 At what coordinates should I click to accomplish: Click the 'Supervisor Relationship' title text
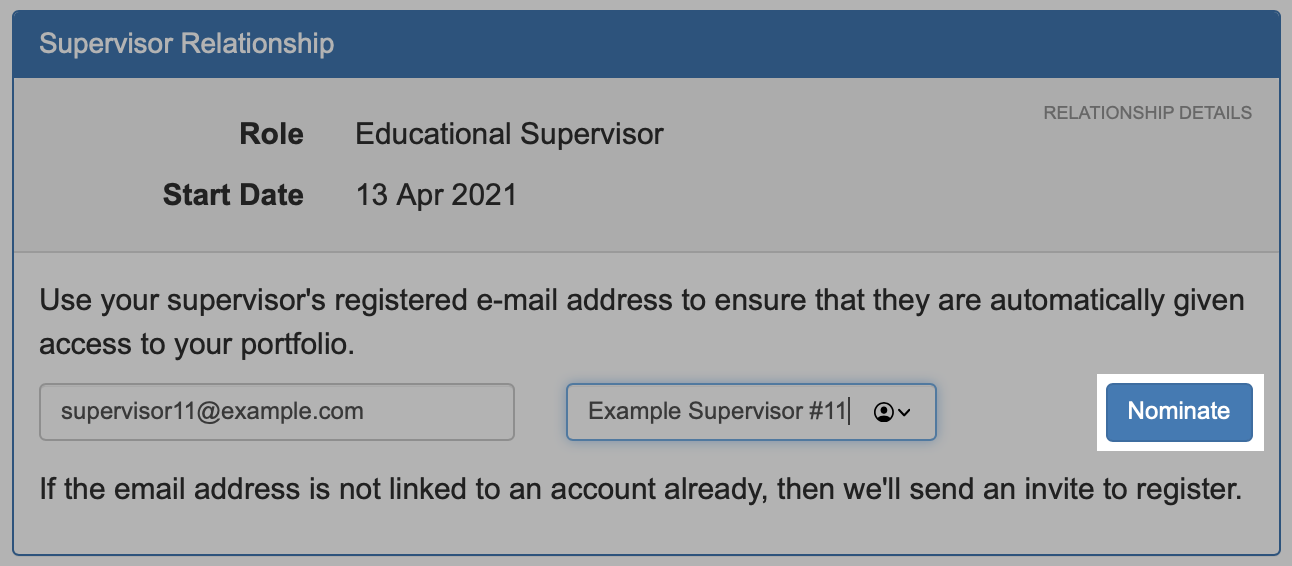coord(186,44)
